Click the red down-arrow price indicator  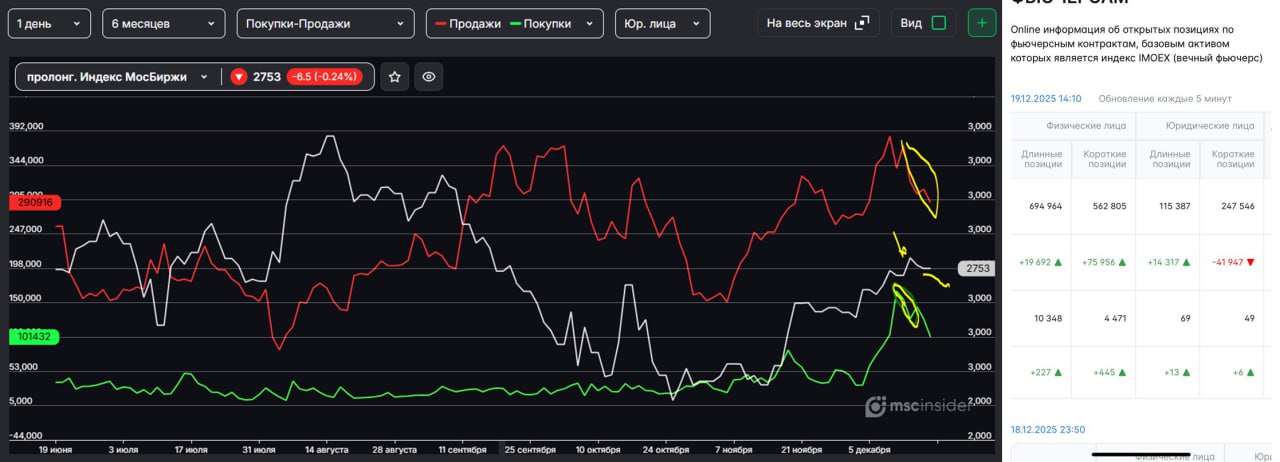pyautogui.click(x=238, y=77)
